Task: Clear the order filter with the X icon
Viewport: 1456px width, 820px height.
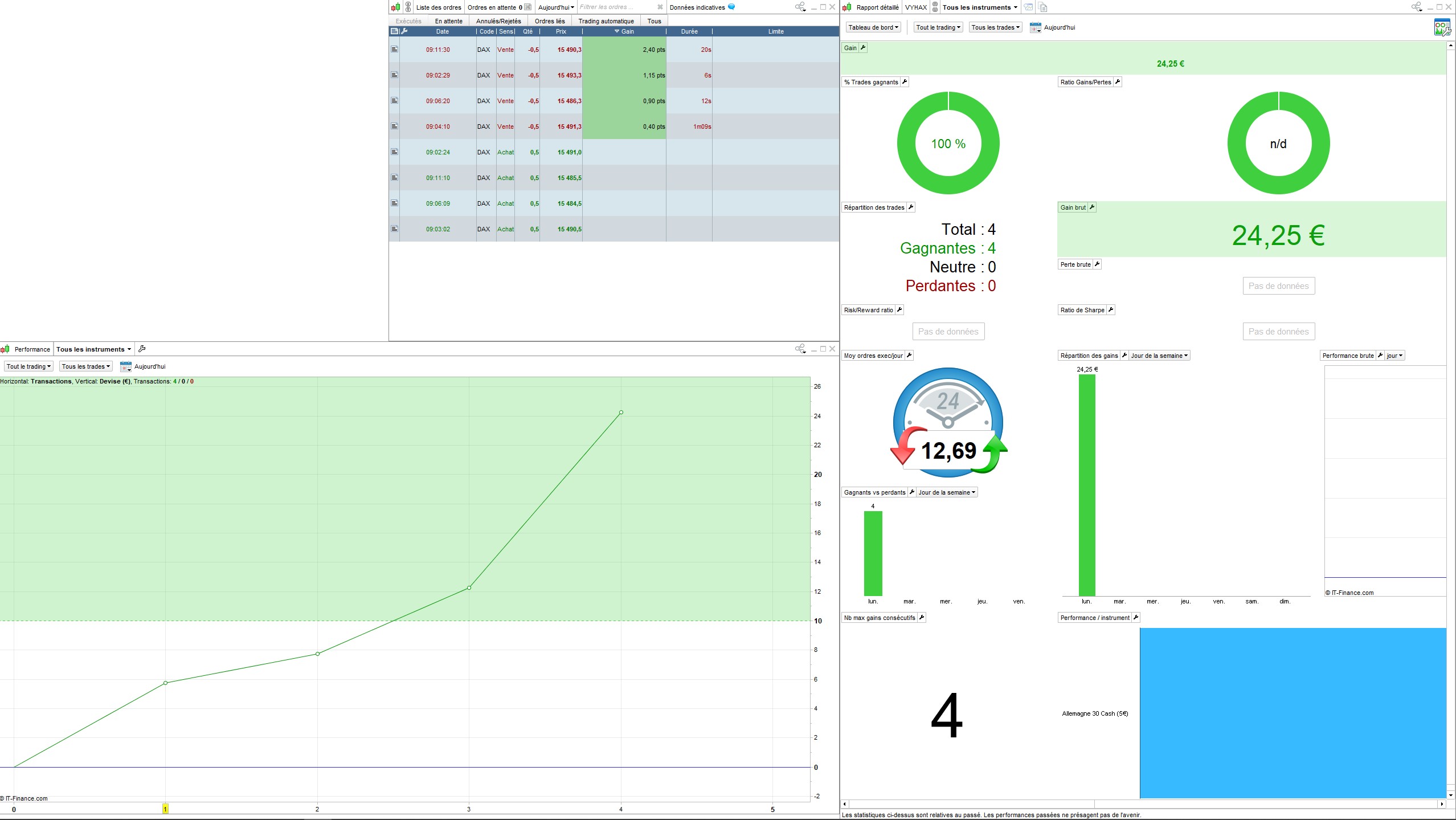Action: 660,7
